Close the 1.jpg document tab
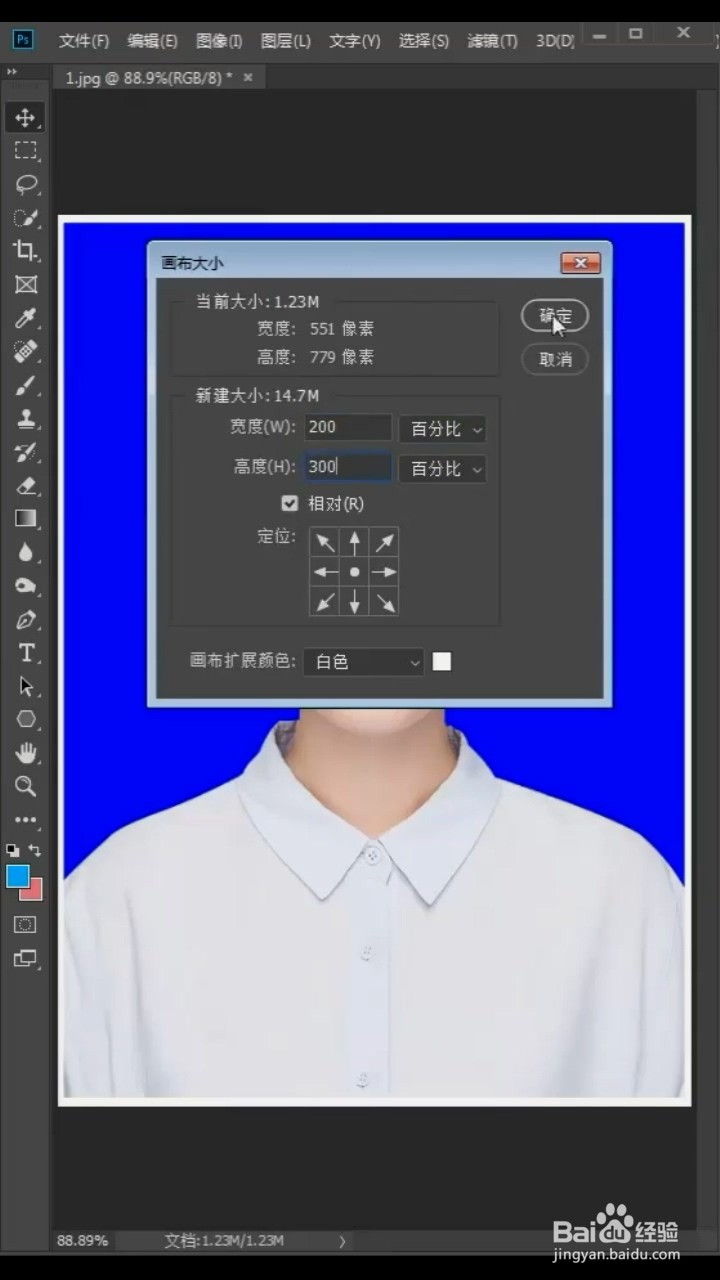The height and width of the screenshot is (1280, 720). pos(248,77)
